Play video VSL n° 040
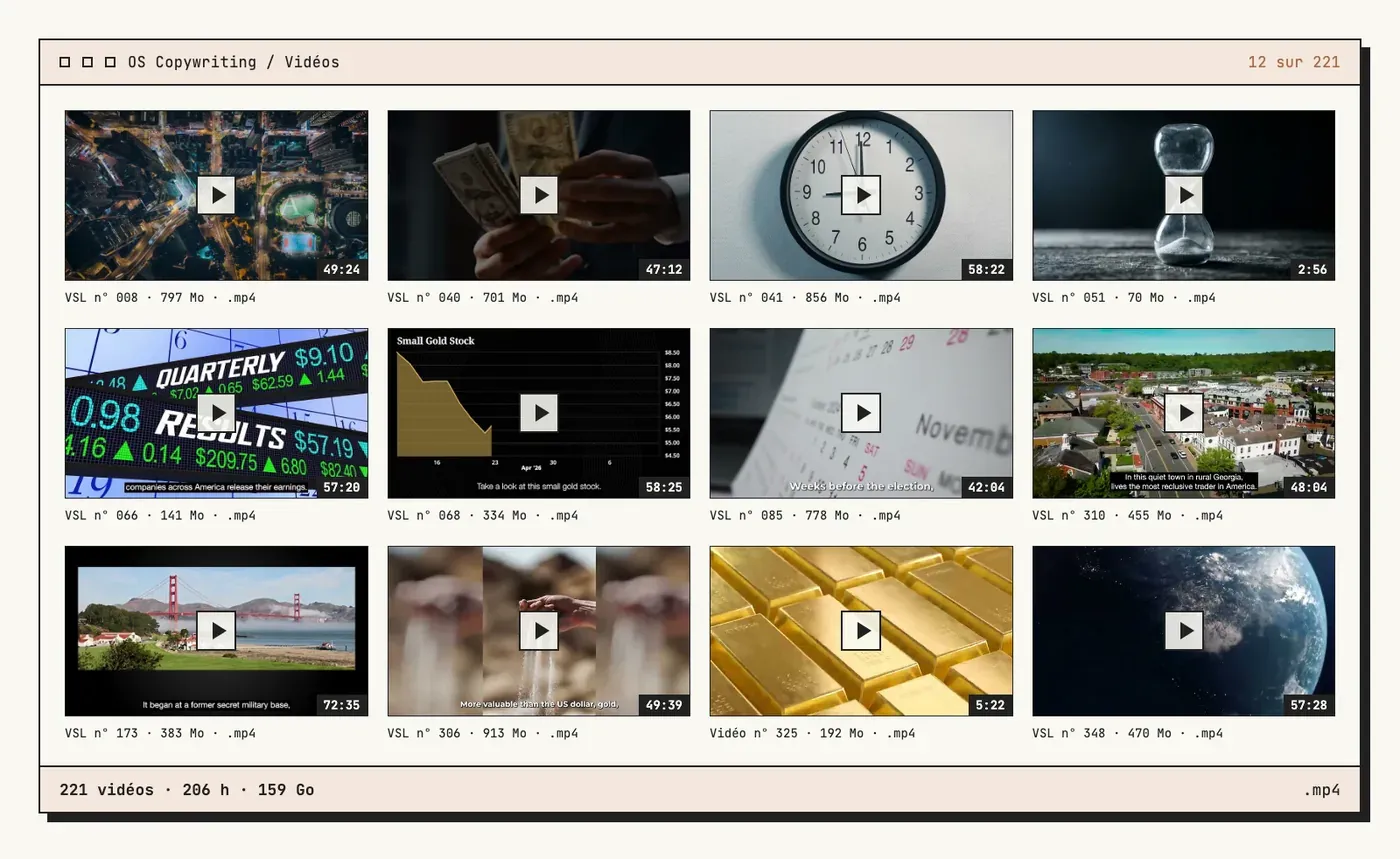The image size is (1400, 859). coord(539,195)
